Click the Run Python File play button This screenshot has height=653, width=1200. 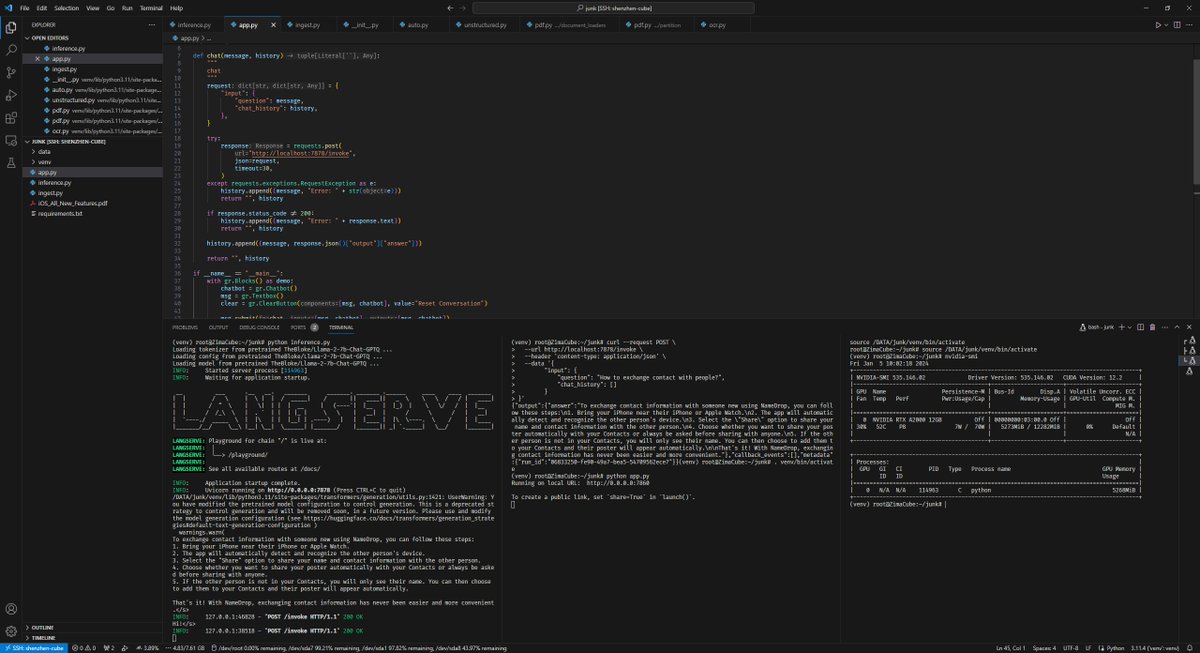click(1156, 24)
